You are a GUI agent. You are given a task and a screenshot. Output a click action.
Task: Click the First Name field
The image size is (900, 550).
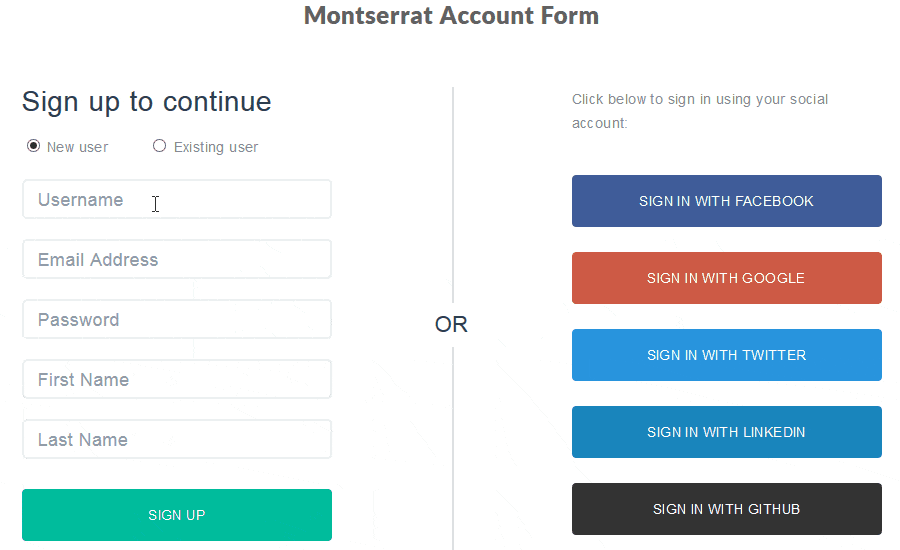pos(177,380)
